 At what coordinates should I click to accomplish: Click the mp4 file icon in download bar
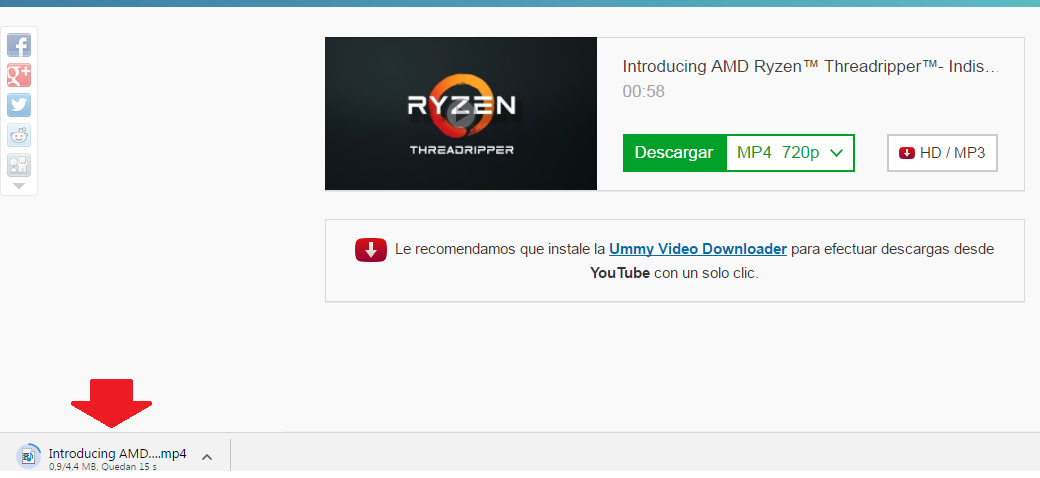[x=28, y=456]
